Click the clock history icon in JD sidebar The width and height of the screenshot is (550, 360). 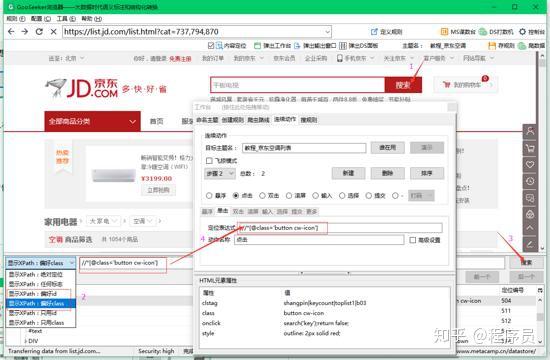[x=530, y=181]
